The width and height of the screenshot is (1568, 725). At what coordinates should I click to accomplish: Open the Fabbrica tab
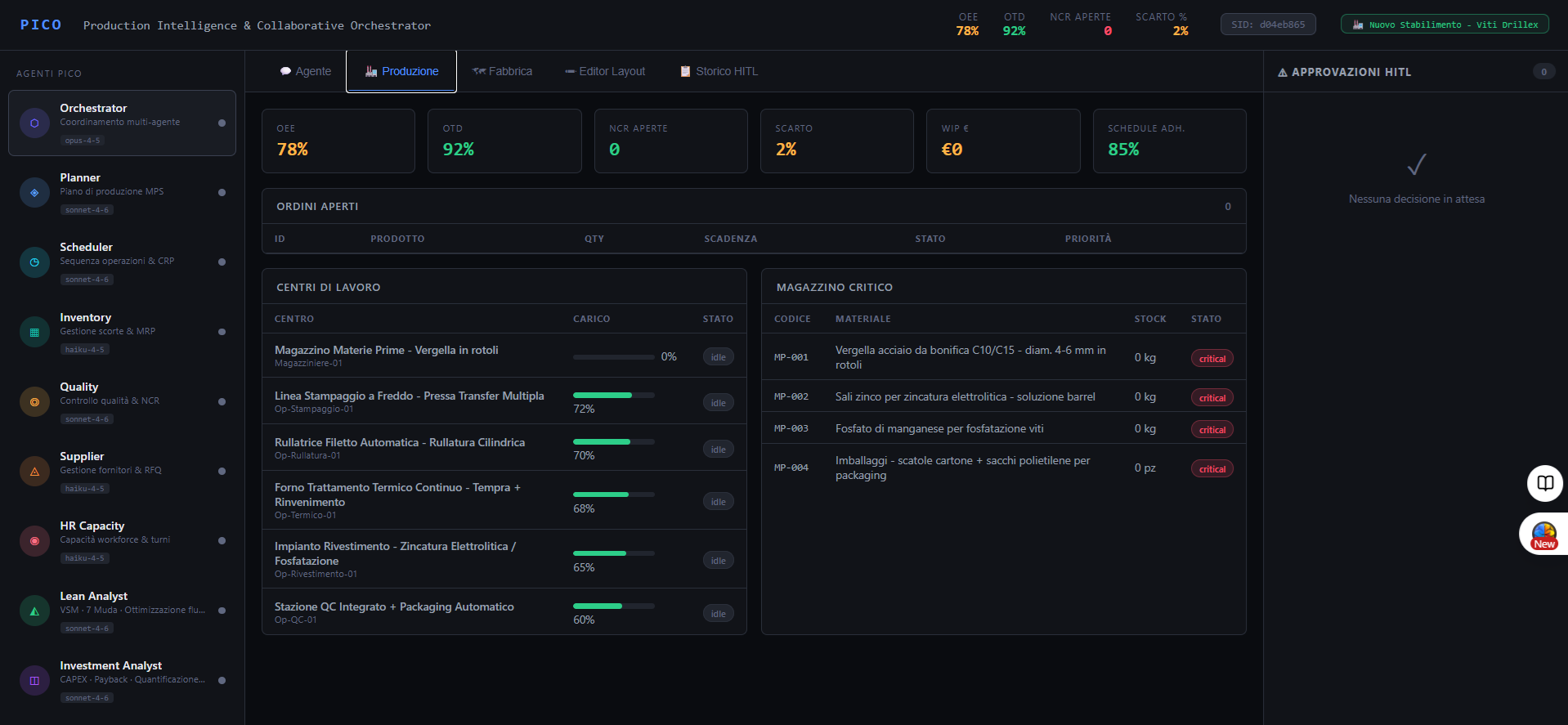502,71
